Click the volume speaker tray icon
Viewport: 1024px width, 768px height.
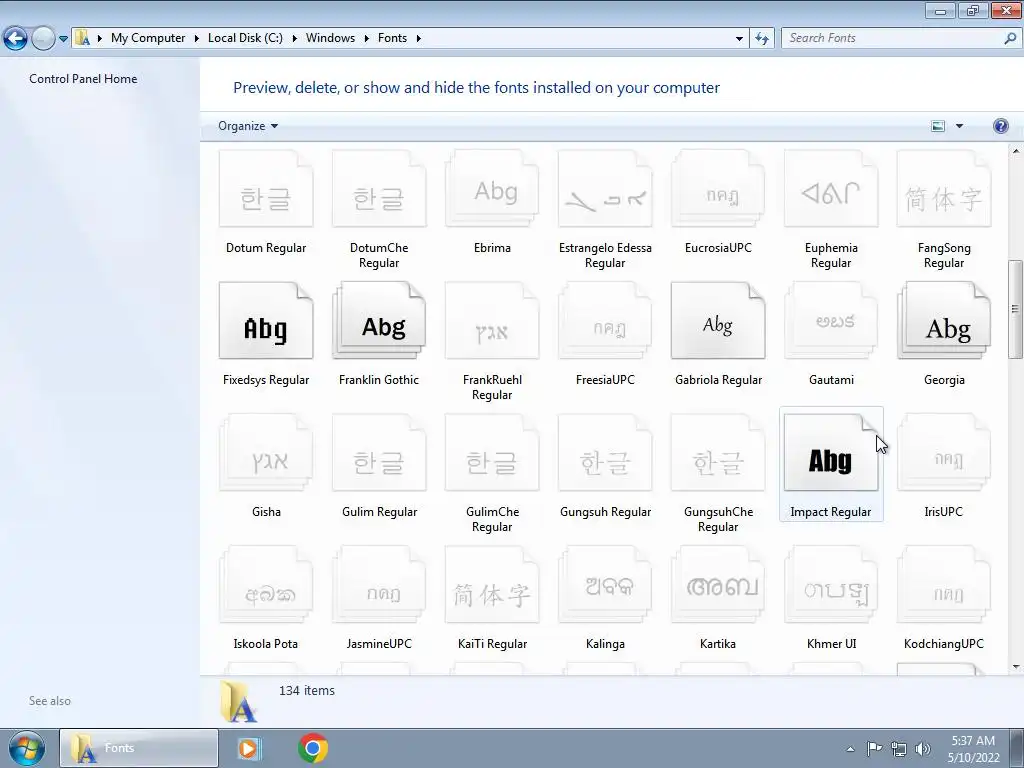tap(923, 749)
